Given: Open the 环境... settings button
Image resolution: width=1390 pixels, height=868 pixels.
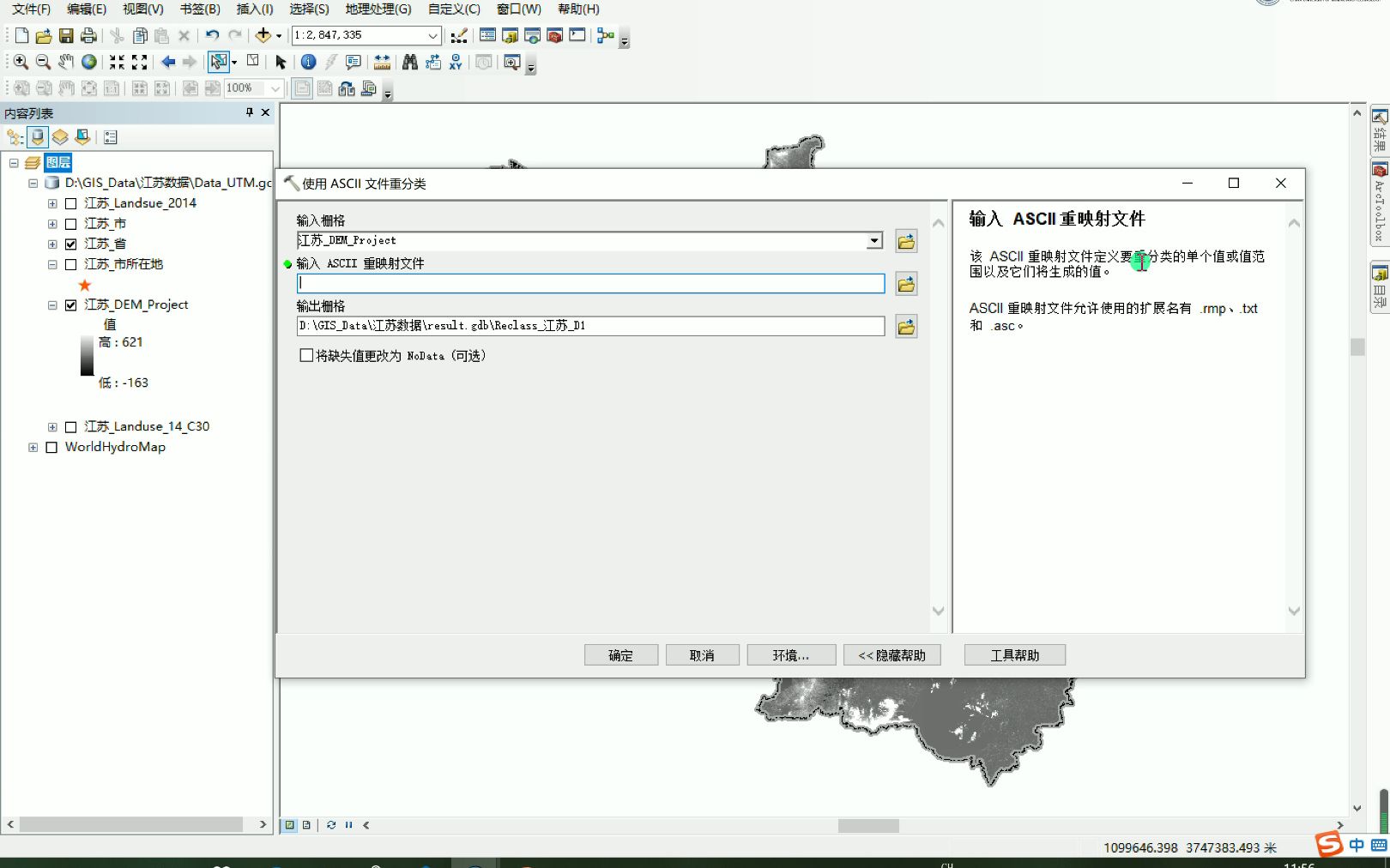Looking at the screenshot, I should pos(790,654).
